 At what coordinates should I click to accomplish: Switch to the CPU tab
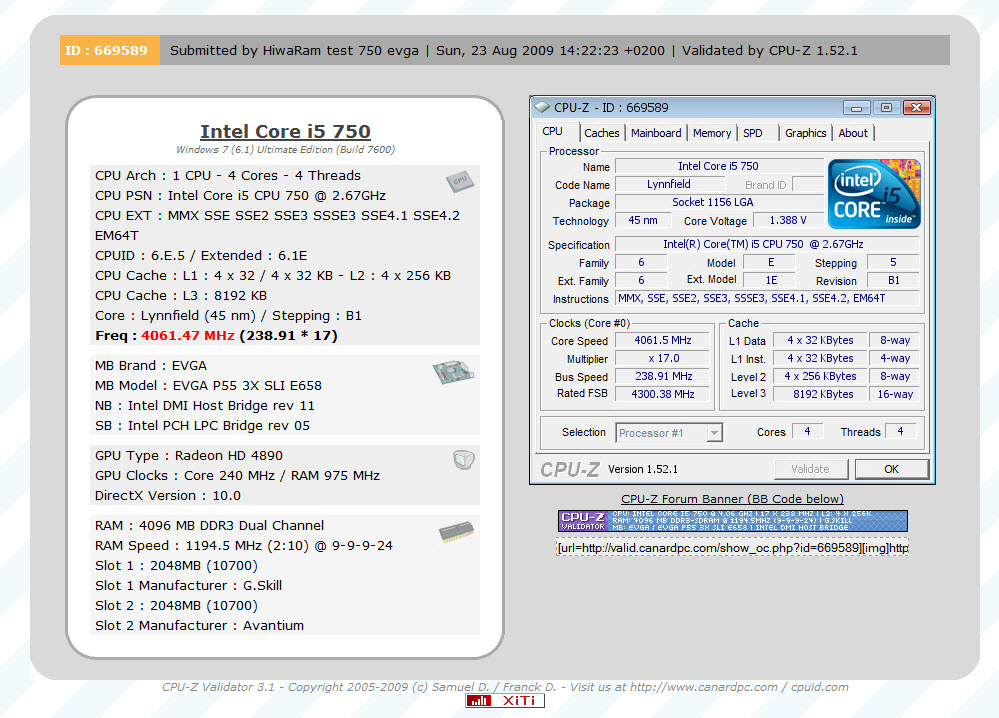click(552, 131)
